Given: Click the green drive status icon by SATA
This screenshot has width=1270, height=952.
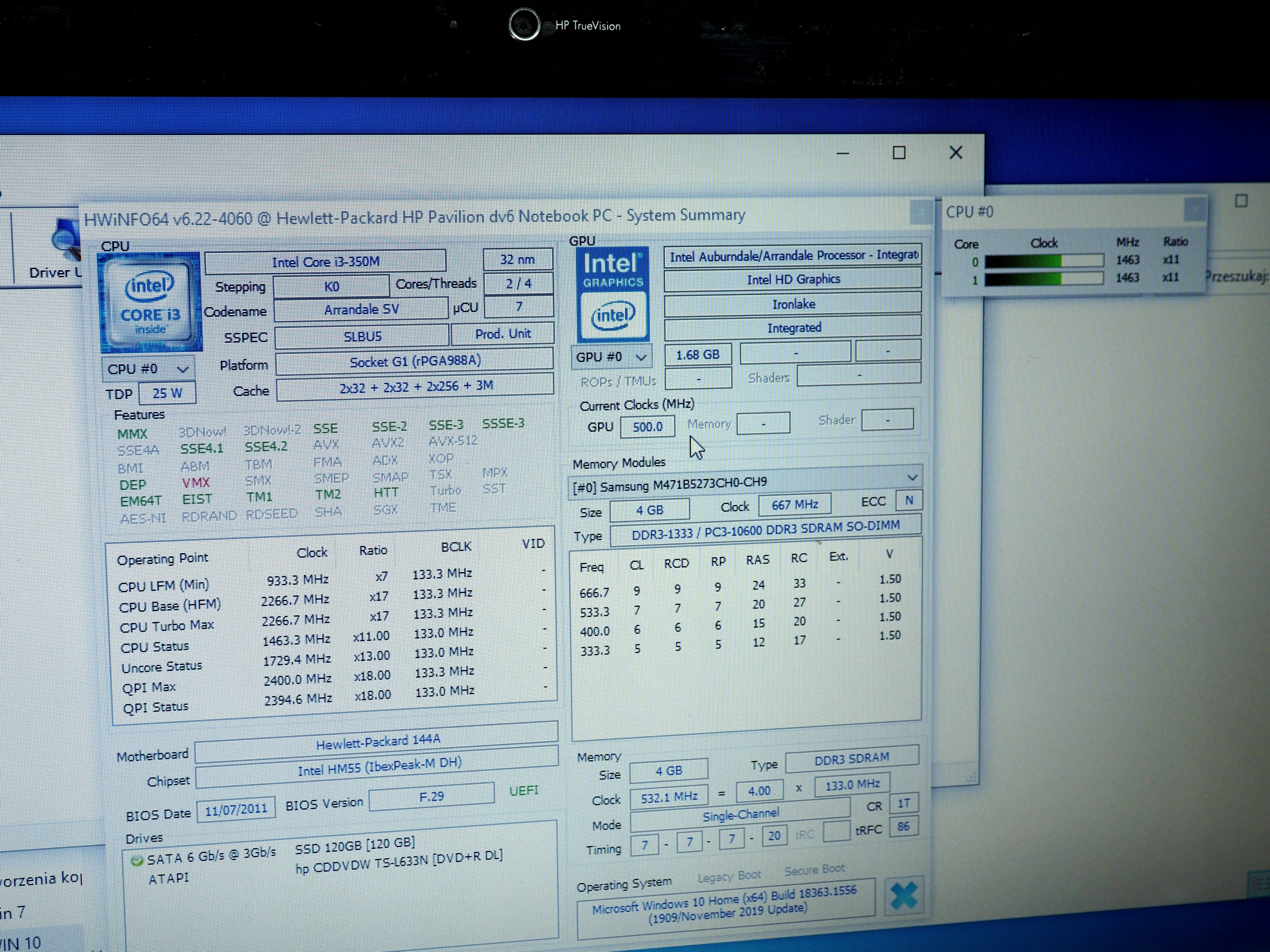Looking at the screenshot, I should (136, 861).
